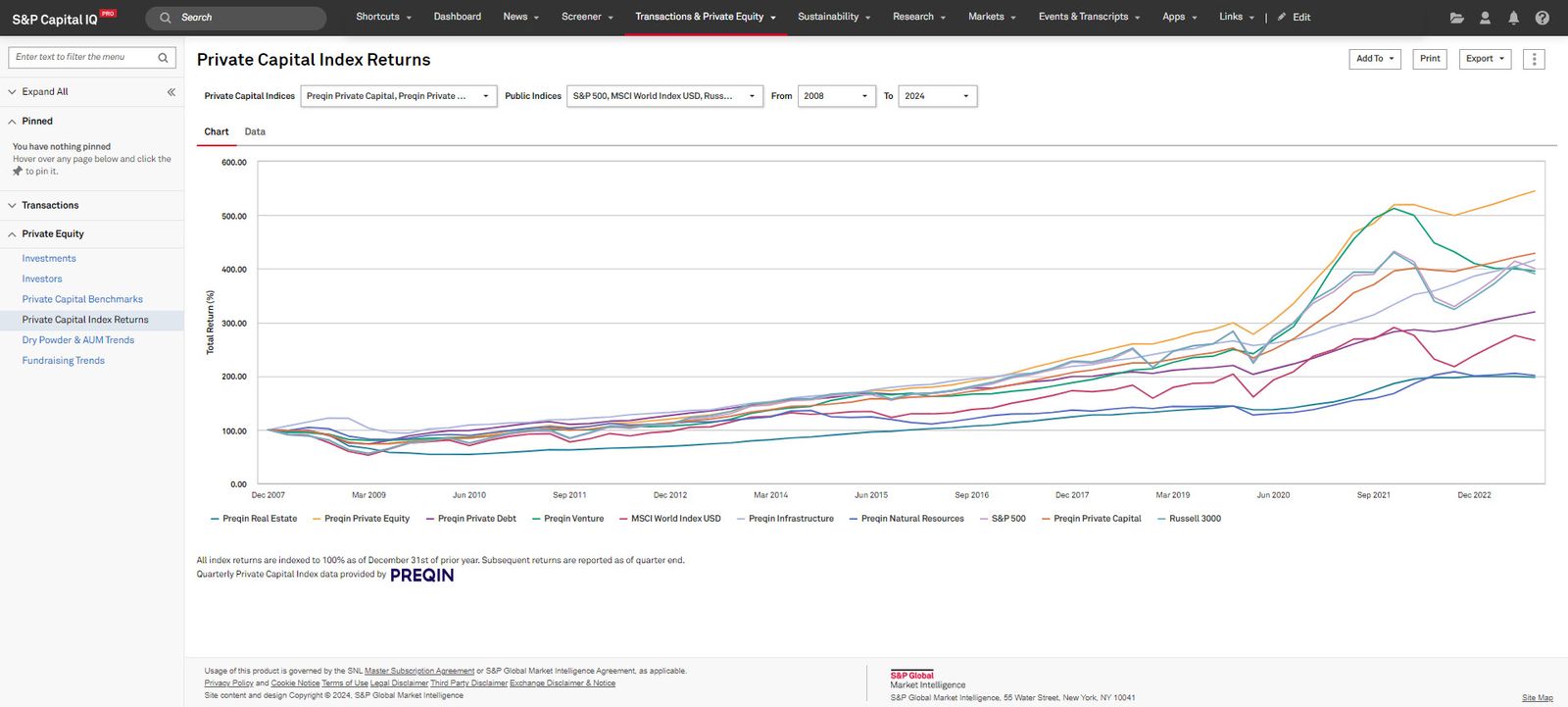1568x707 pixels.
Task: Open the Sustainability menu
Action: (834, 17)
